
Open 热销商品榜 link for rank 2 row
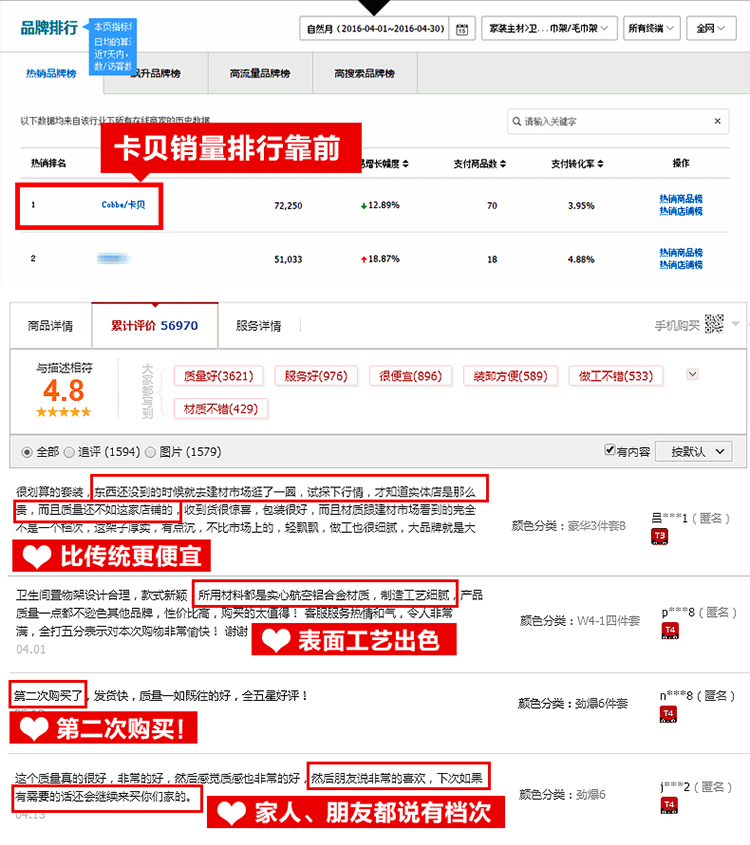[x=681, y=253]
